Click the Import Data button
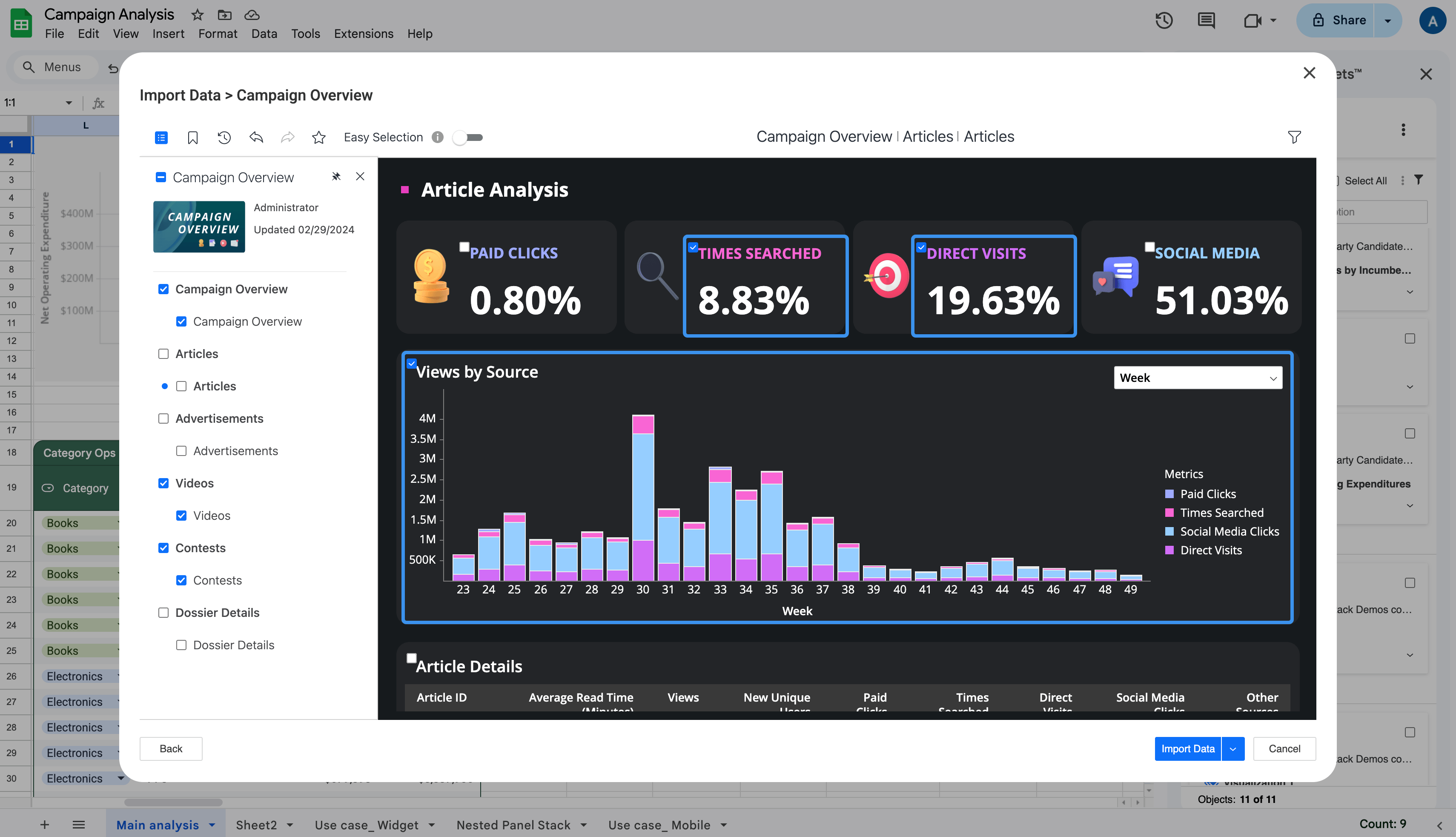The image size is (1456, 837). pos(1187,748)
